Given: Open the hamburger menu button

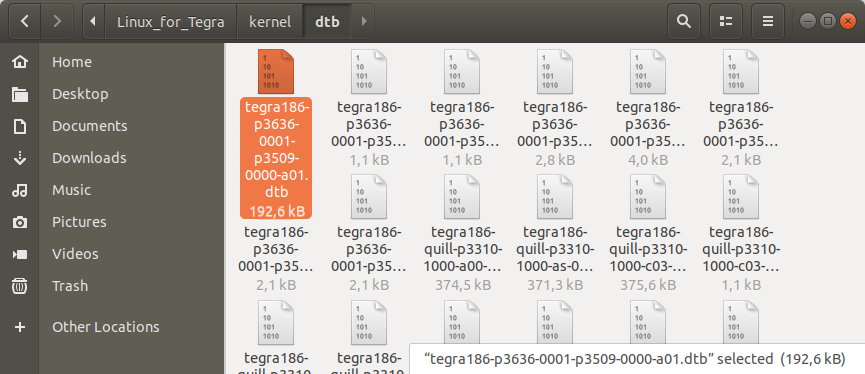Looking at the screenshot, I should click(767, 22).
